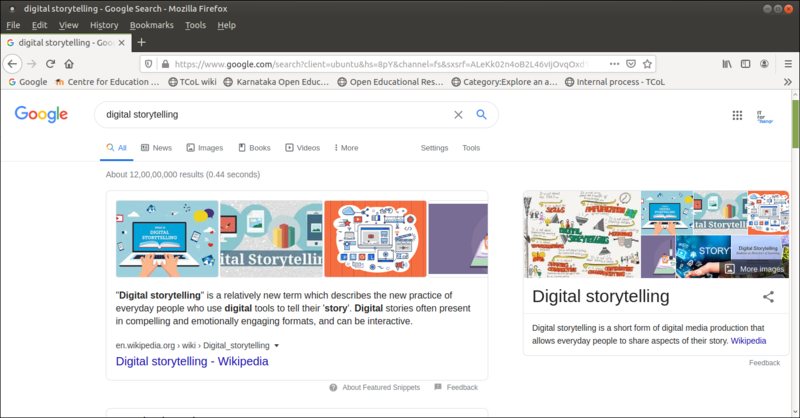
Task: Open search Tools under the search bar
Action: (x=471, y=147)
